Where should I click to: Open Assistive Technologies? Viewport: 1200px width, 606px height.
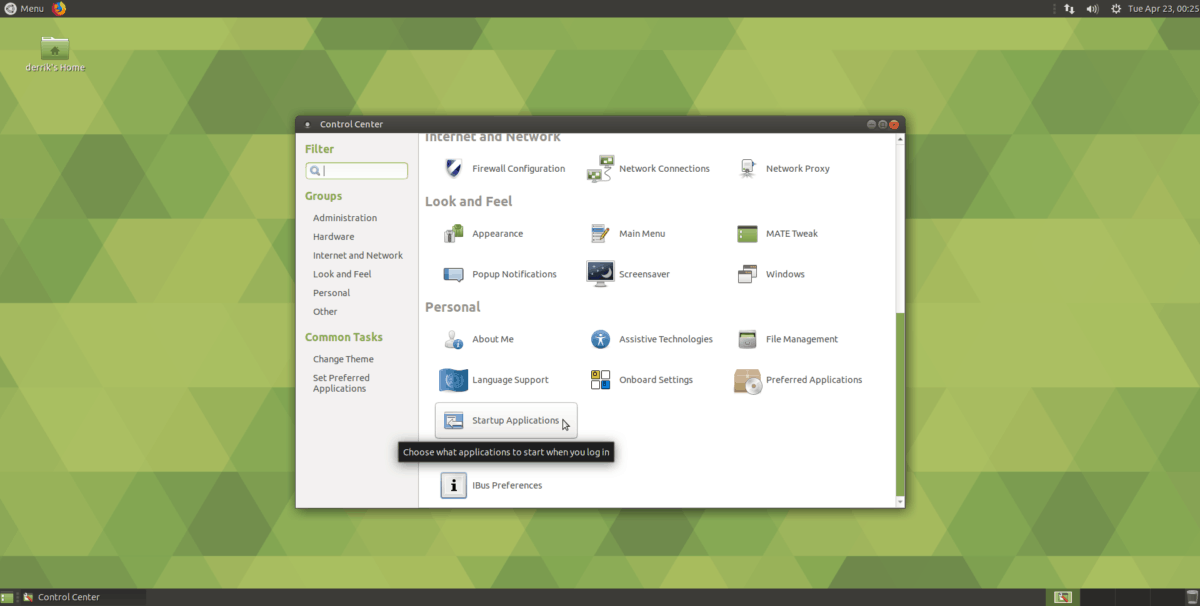point(651,340)
